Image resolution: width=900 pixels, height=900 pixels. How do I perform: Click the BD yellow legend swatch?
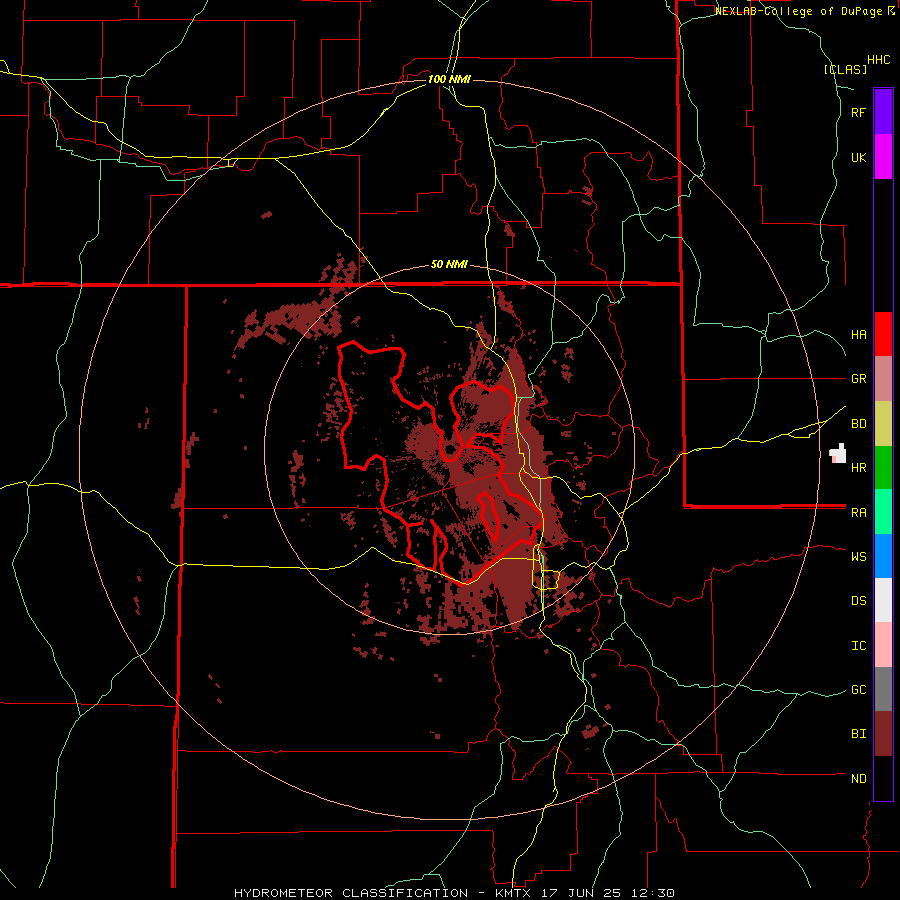[883, 424]
